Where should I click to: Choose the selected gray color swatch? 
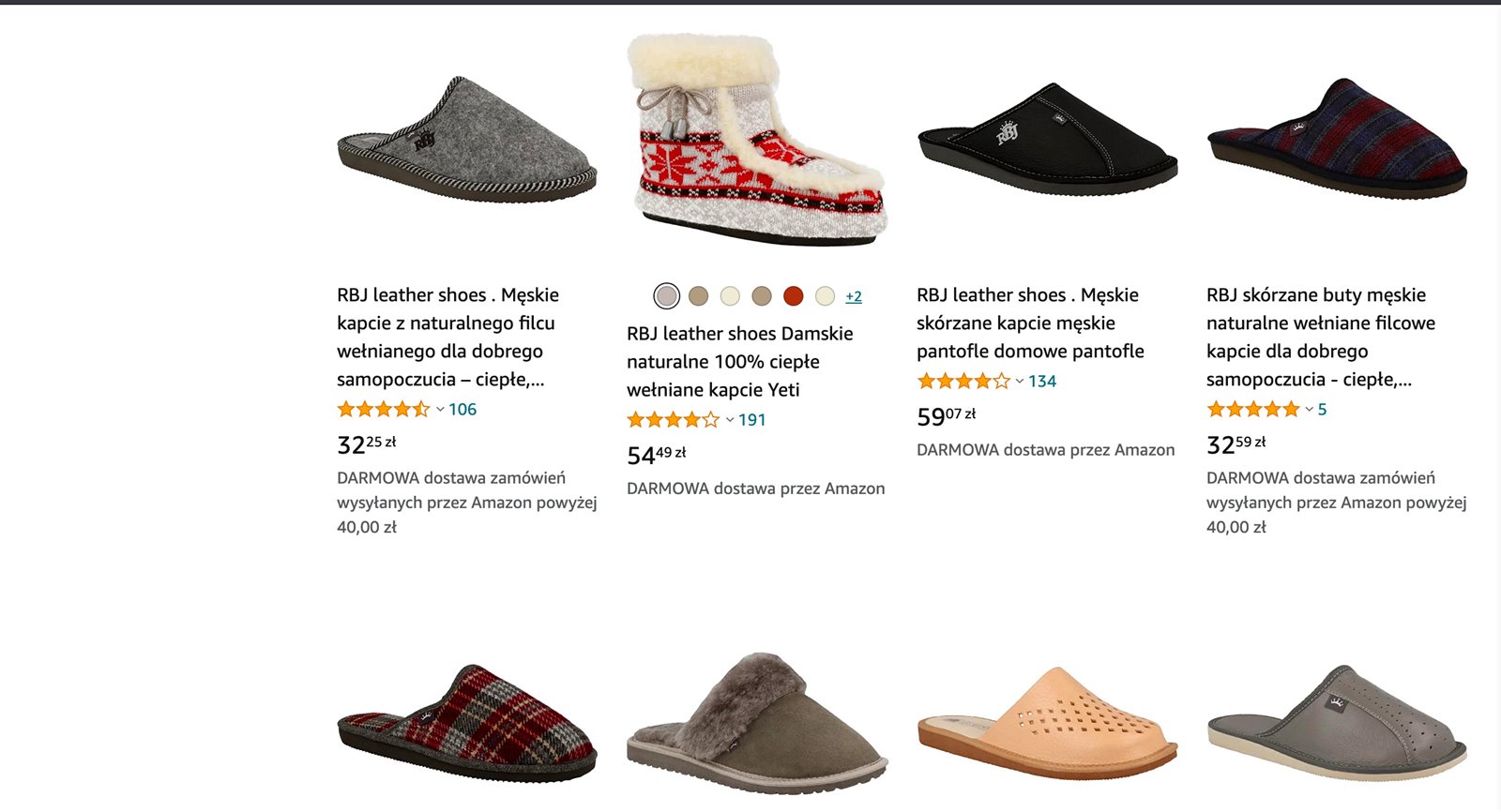(x=666, y=296)
